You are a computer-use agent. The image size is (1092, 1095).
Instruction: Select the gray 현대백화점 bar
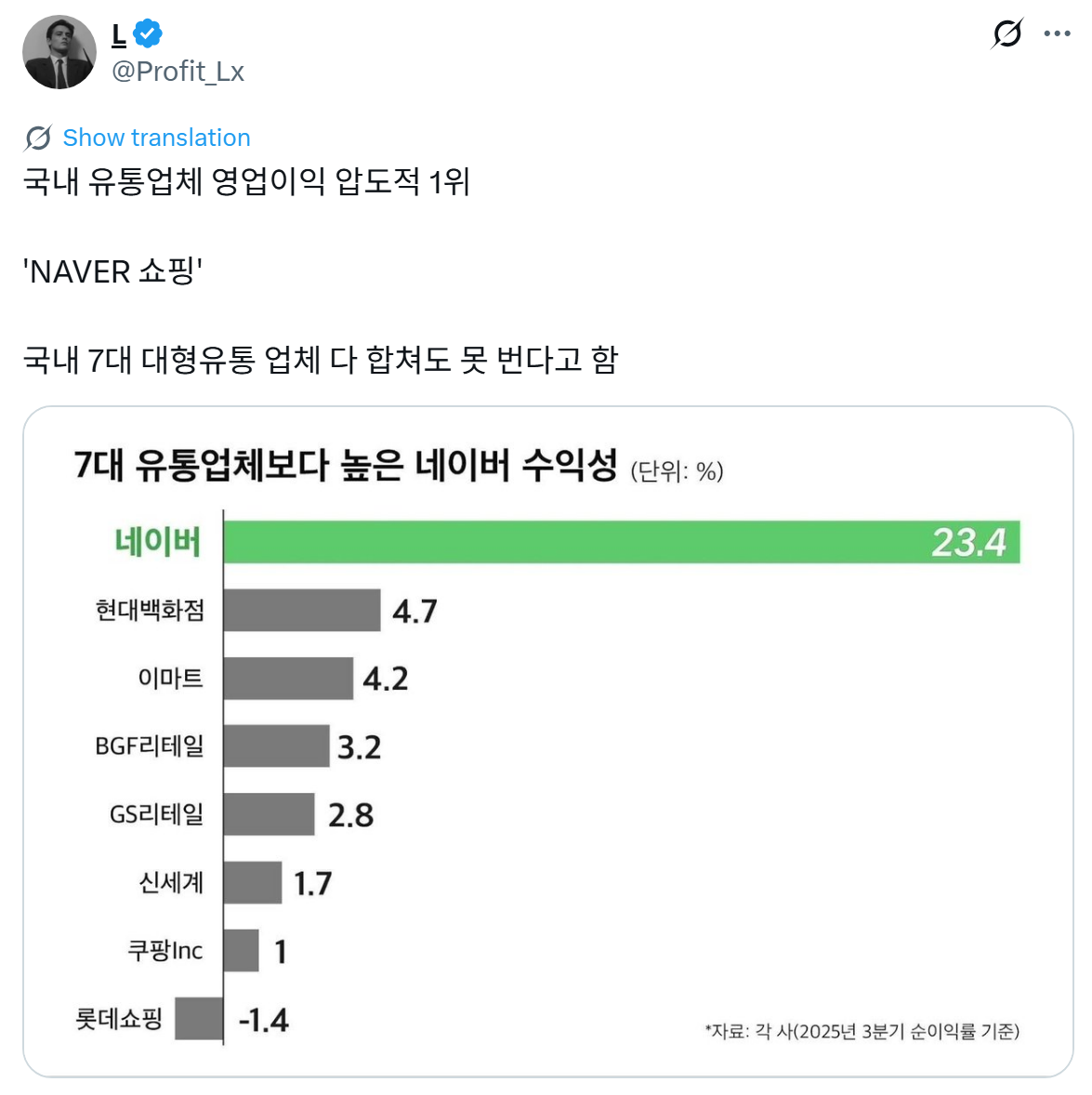point(302,611)
